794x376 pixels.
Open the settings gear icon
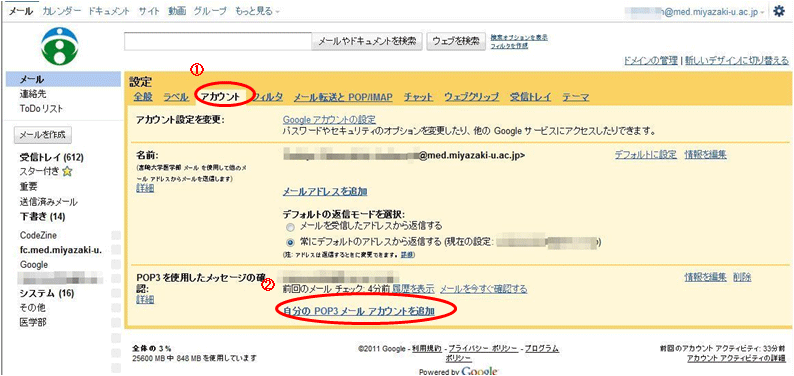pos(779,12)
